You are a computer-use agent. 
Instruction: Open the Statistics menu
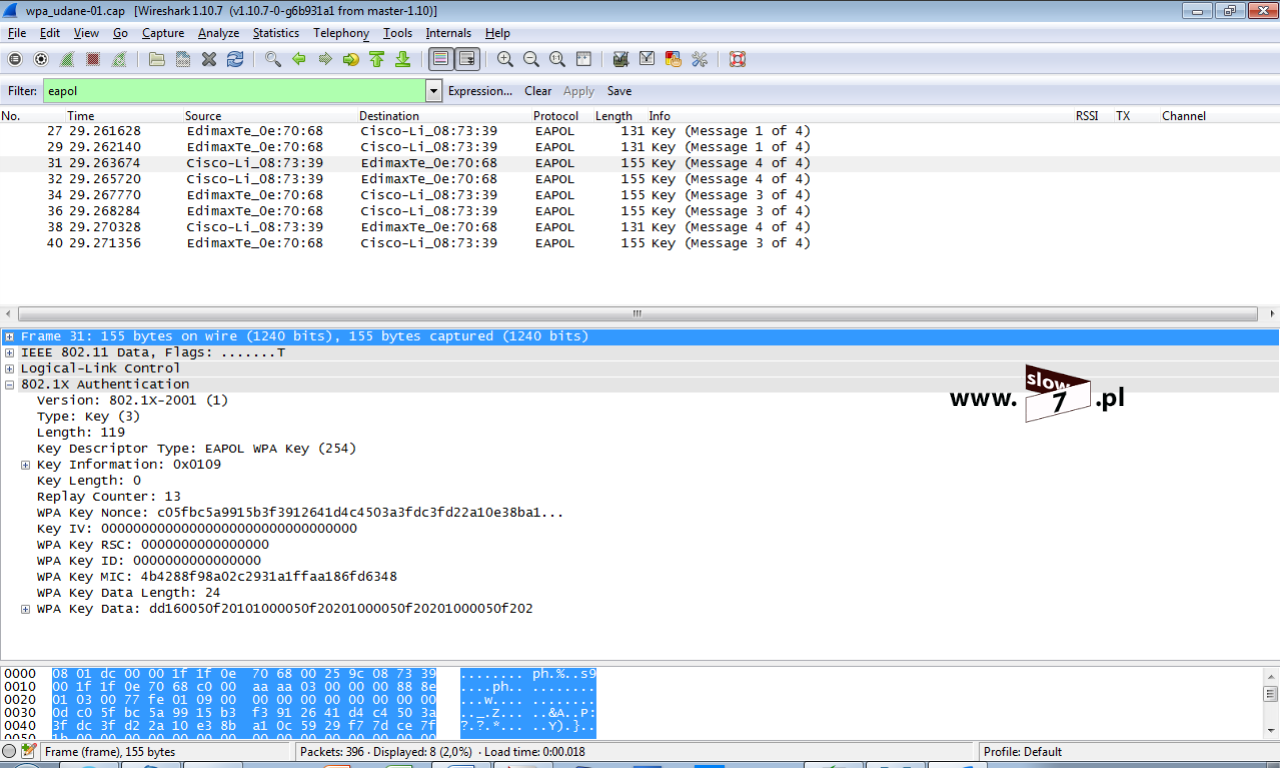(276, 33)
